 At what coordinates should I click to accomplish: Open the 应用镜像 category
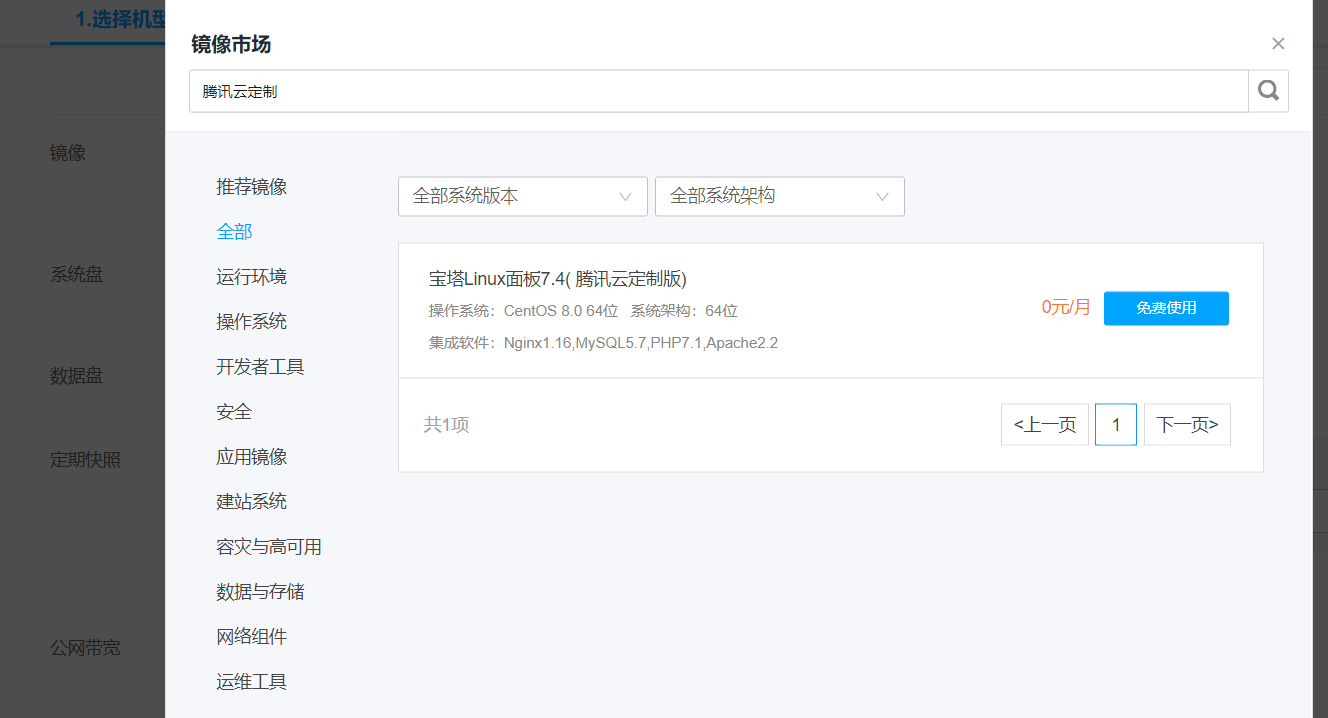click(251, 456)
